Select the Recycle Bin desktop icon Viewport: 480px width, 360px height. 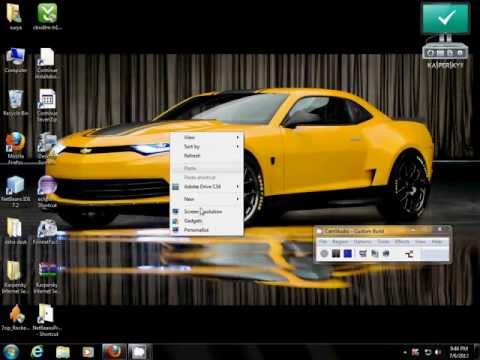point(15,103)
